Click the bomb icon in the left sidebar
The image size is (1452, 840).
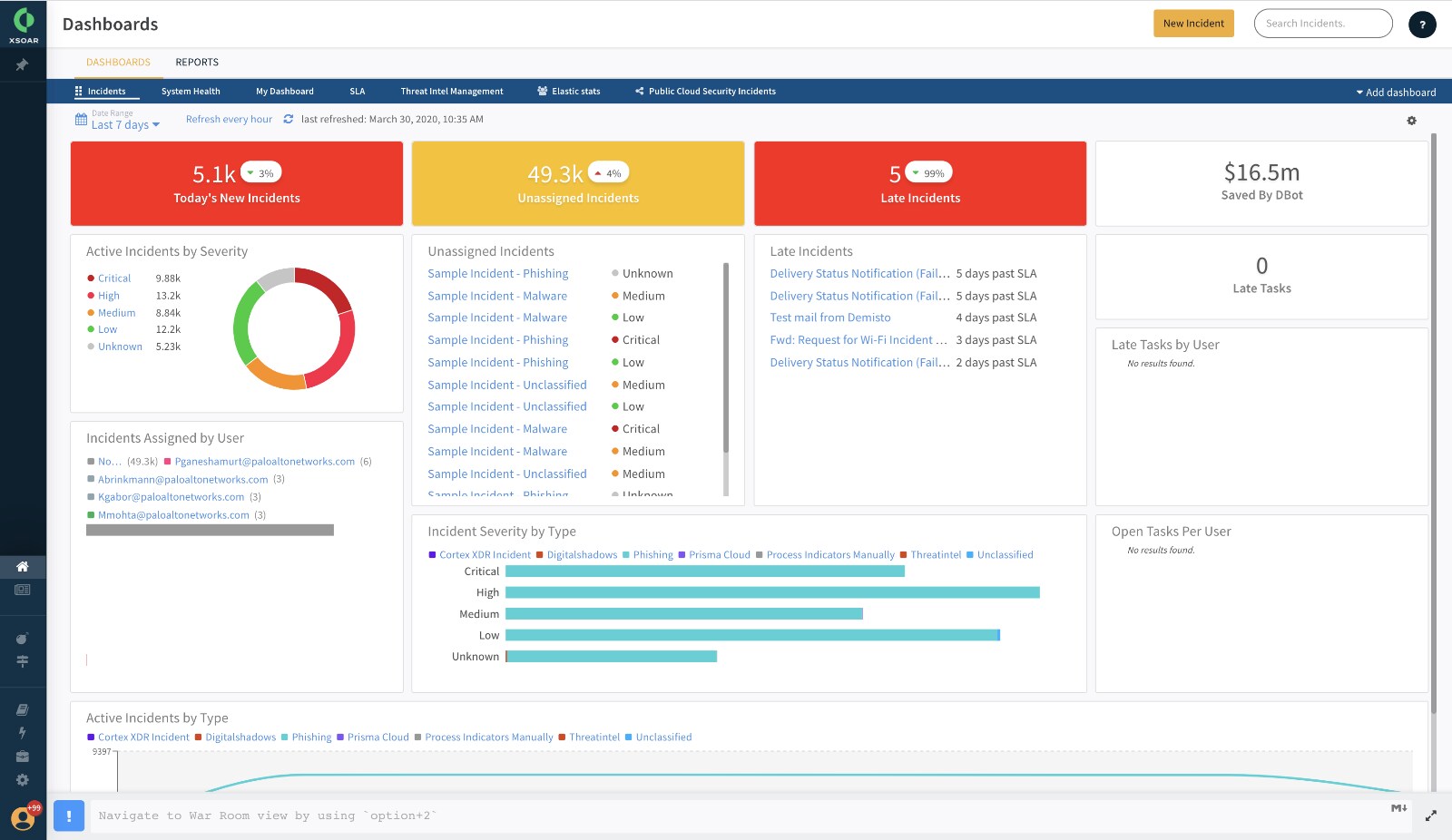pyautogui.click(x=23, y=639)
